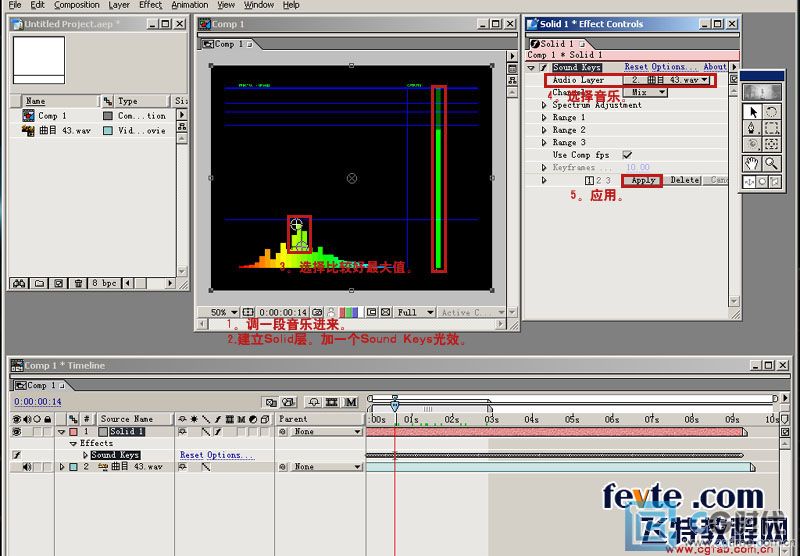The height and width of the screenshot is (556, 800).
Task: Click the Comp 1 tab in the Timeline window
Action: click(40, 385)
